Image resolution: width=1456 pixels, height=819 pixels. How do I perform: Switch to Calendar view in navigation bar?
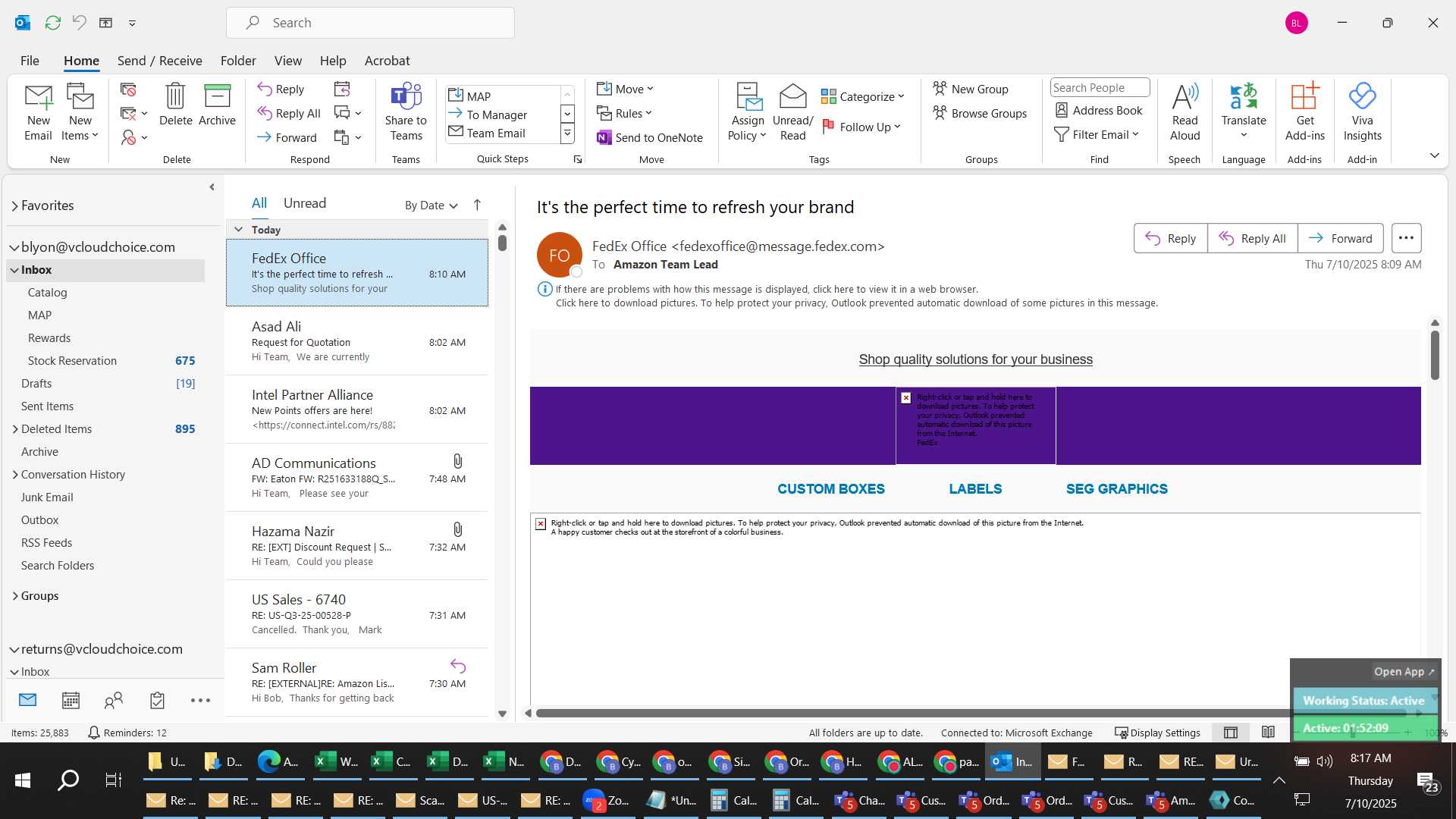click(x=71, y=700)
